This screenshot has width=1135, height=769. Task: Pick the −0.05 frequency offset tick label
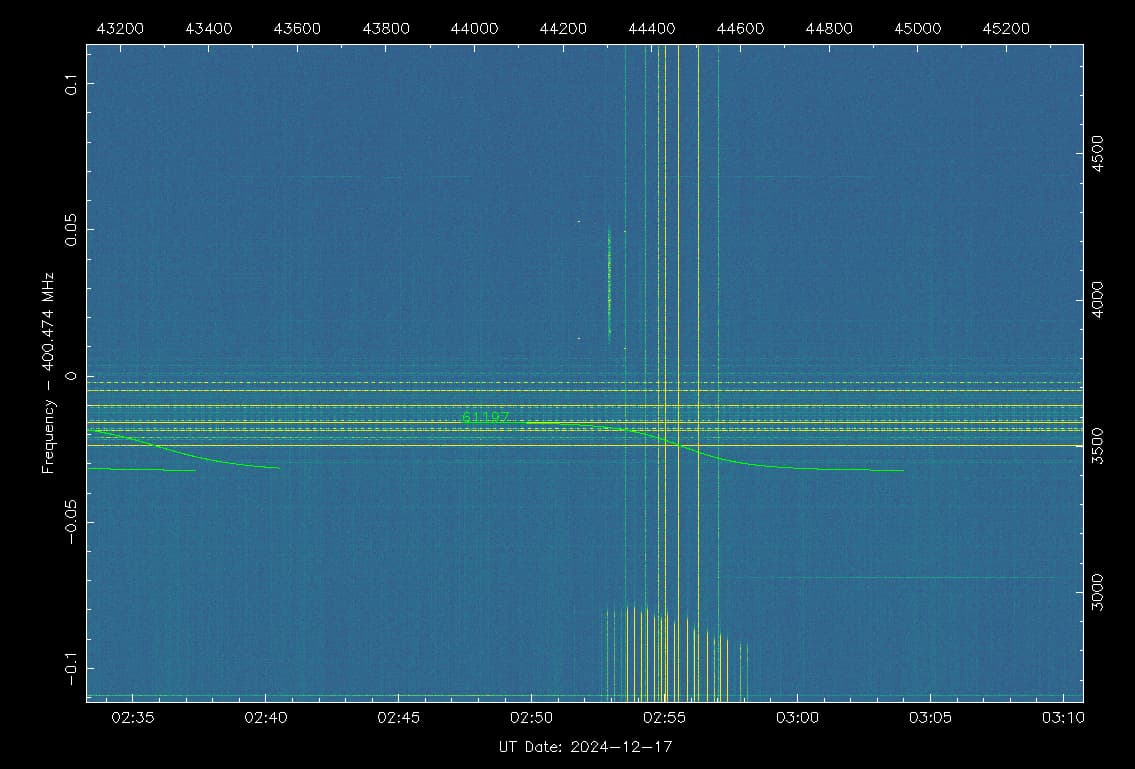click(x=70, y=522)
